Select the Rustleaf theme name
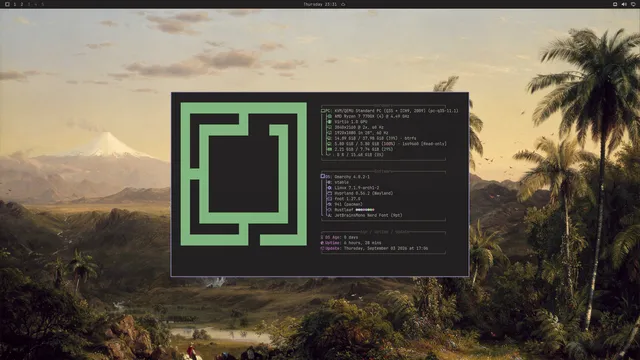Screen dimensions: 640x360 (x=344, y=210)
